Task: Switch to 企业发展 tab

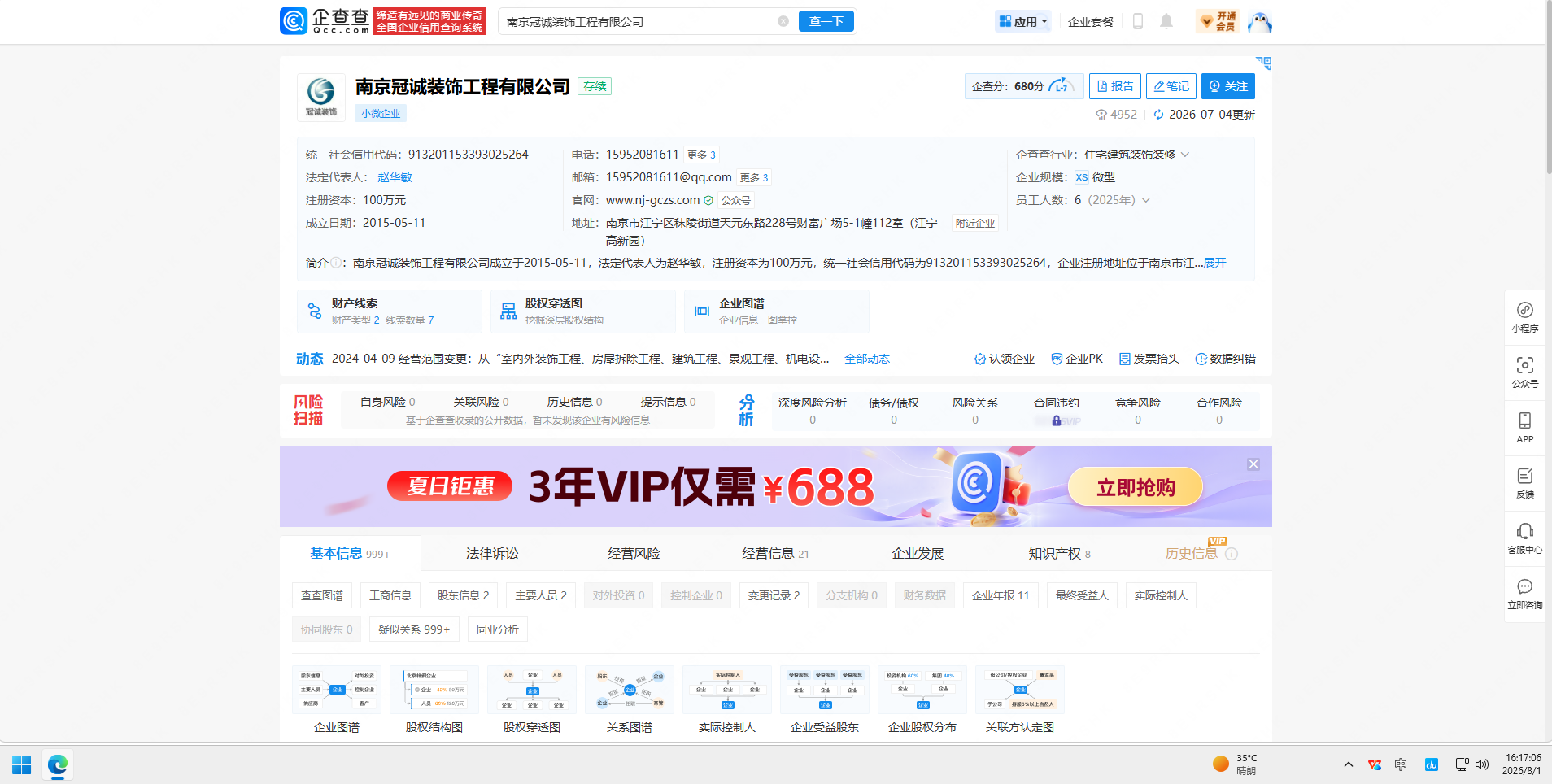Action: (918, 553)
